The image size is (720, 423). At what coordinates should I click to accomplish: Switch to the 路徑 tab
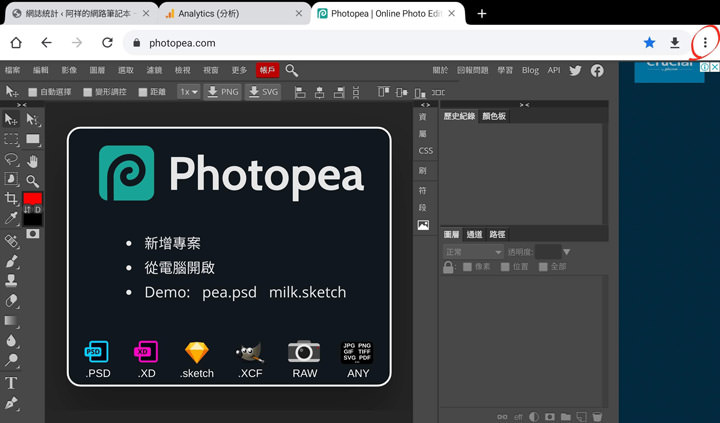(x=497, y=235)
